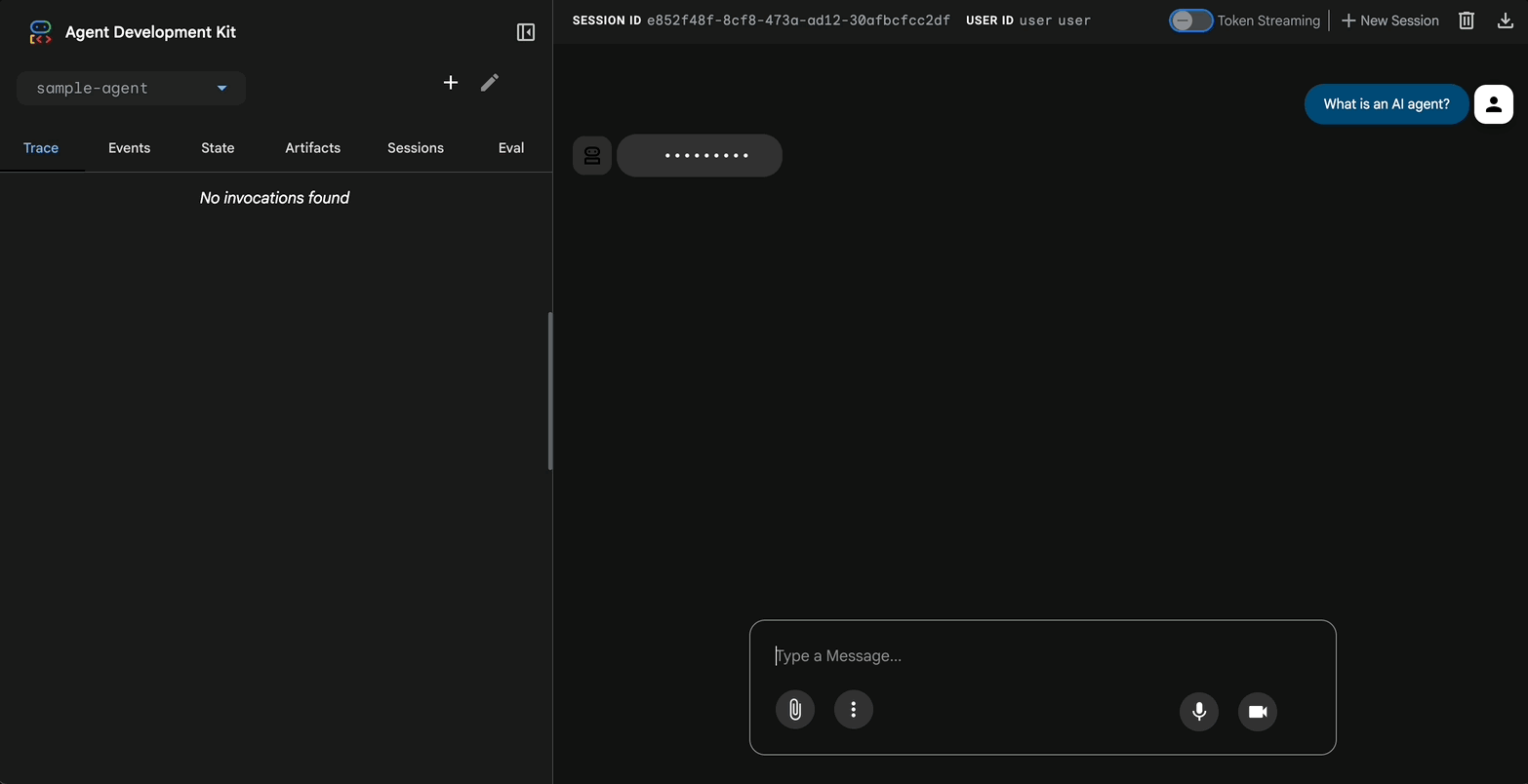Click the 'No invocations found' text
The image size is (1528, 784).
point(274,198)
